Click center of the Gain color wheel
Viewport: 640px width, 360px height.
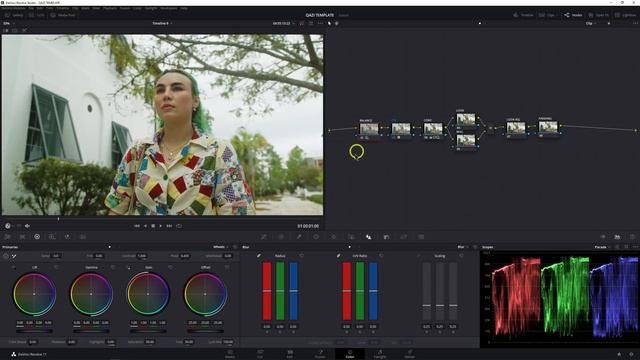pyautogui.click(x=148, y=294)
